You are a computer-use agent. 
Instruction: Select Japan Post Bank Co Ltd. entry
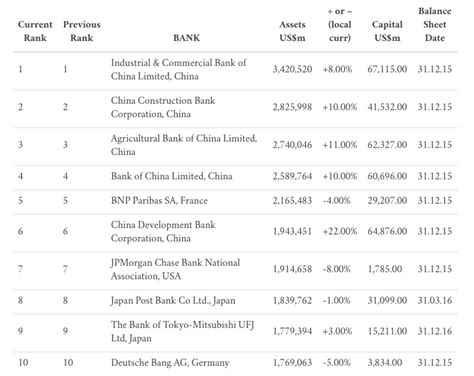173,300
